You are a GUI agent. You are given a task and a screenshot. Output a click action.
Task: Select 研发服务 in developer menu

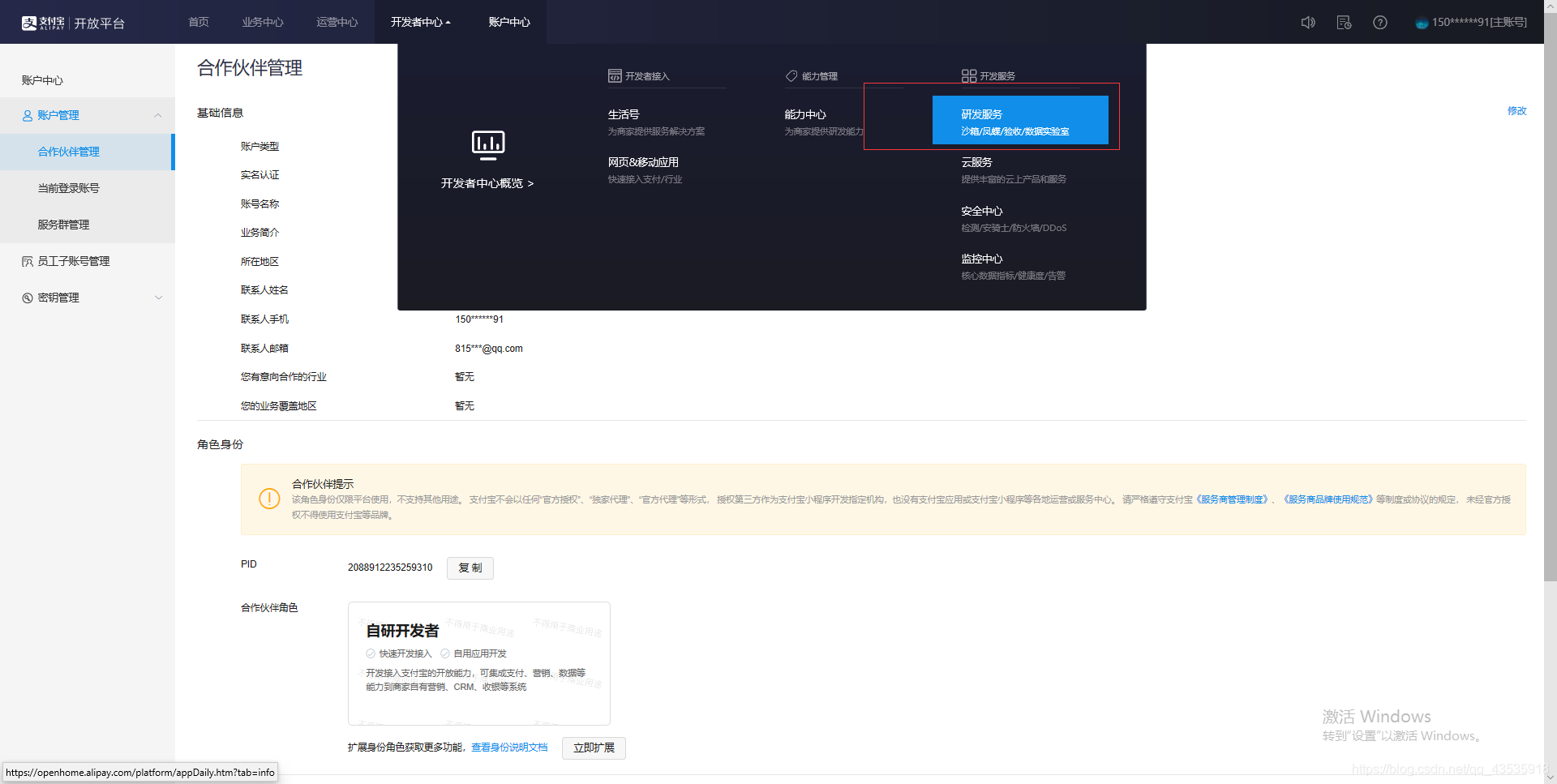point(1020,121)
